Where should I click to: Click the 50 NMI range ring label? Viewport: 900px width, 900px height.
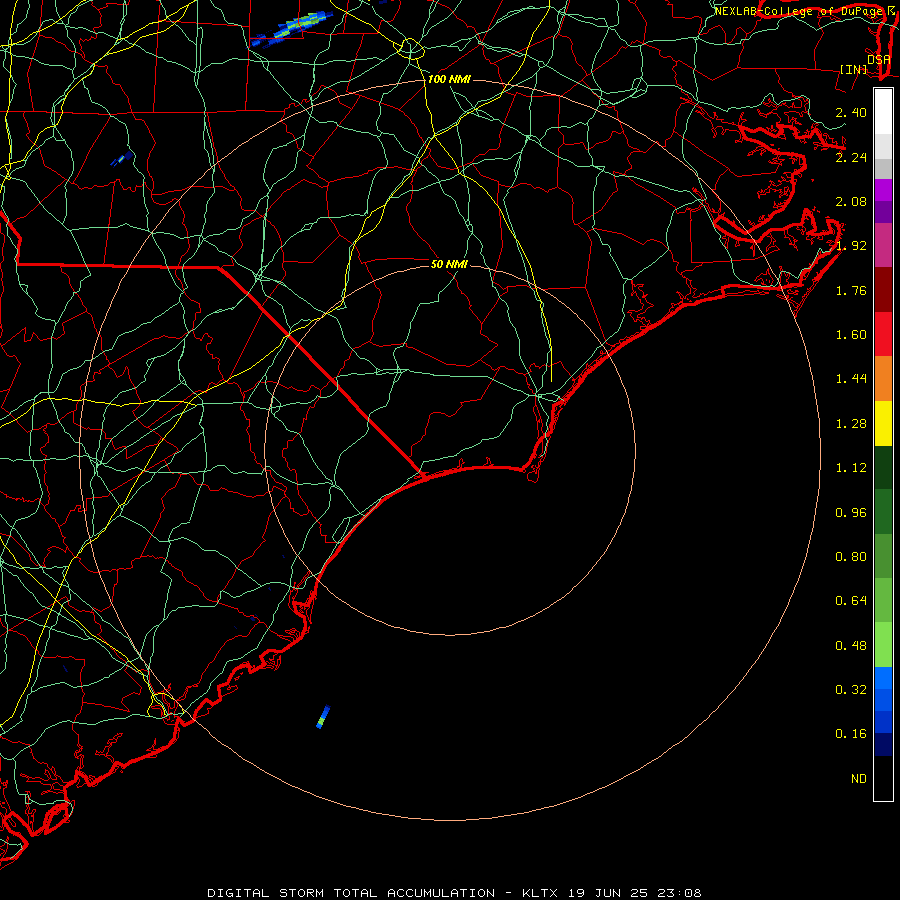point(449,264)
